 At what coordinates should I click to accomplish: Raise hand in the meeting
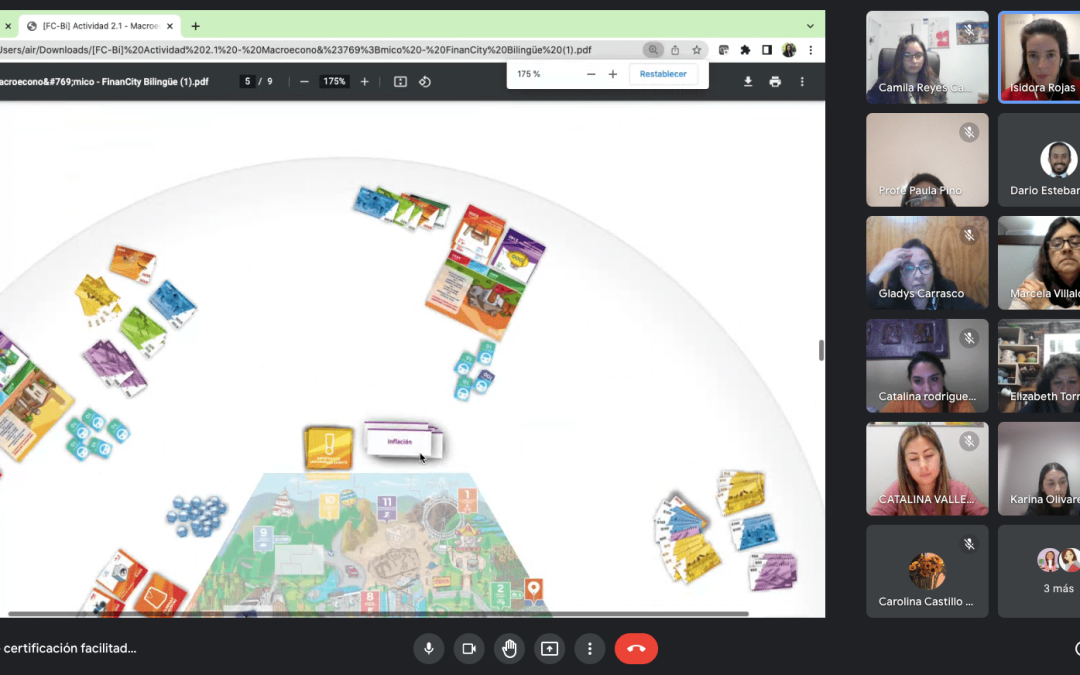tap(510, 649)
